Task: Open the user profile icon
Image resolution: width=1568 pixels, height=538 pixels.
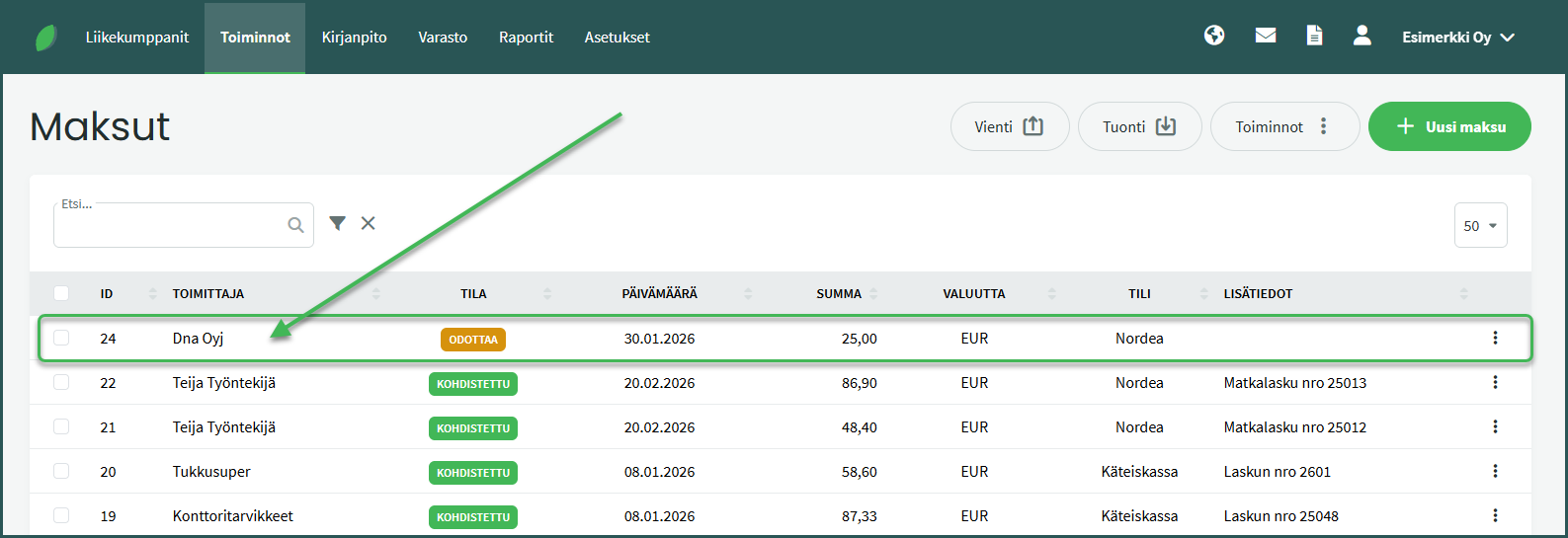Action: [x=1362, y=36]
